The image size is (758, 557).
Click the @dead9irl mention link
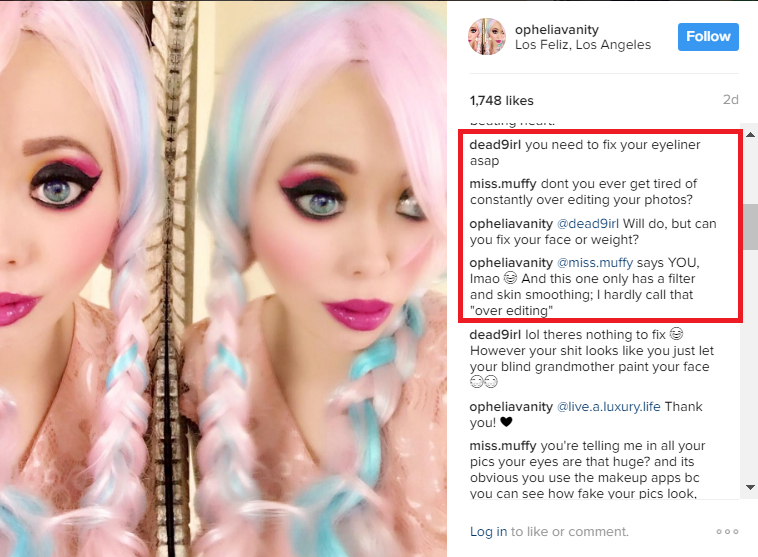tap(587, 224)
